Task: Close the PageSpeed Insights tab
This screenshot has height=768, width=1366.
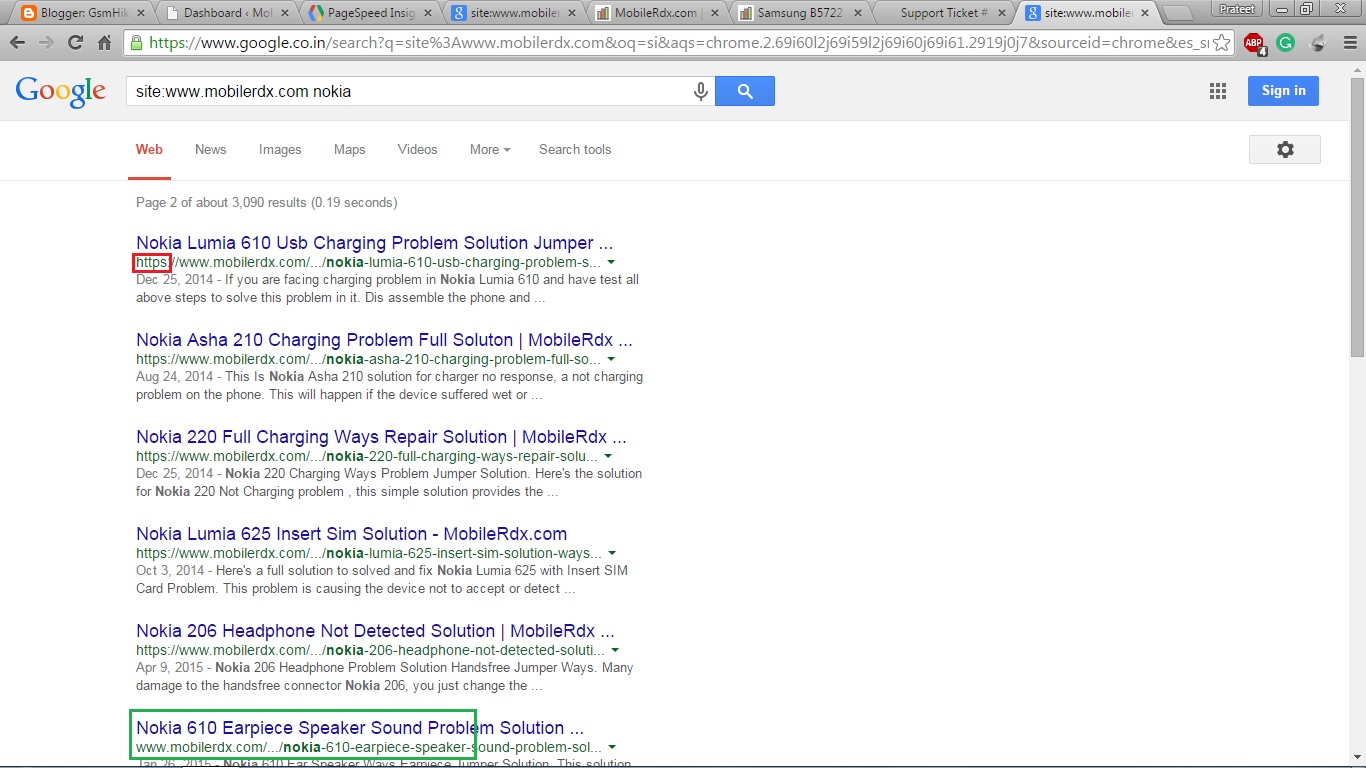Action: pyautogui.click(x=428, y=13)
